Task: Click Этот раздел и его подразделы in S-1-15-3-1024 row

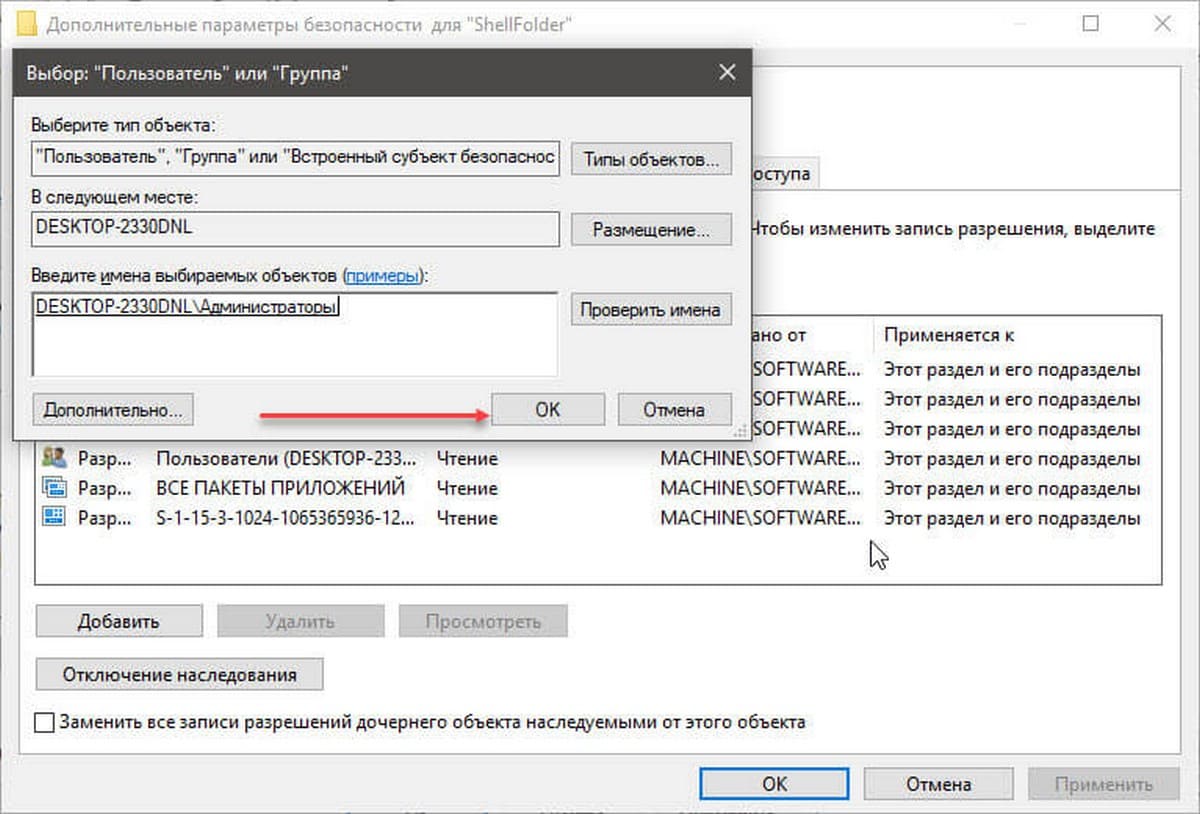Action: 1012,518
